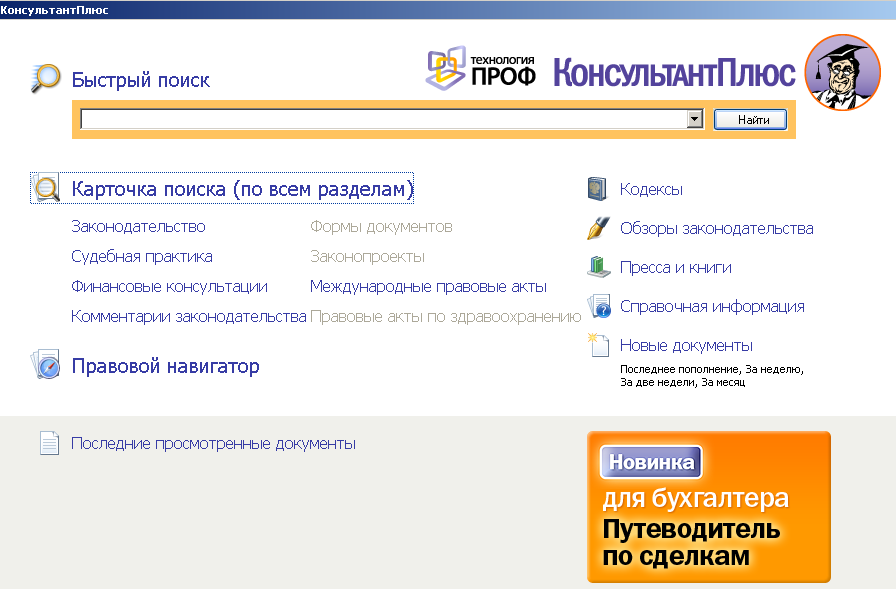This screenshot has width=896, height=589.
Task: Open the Законопроекты section
Action: 367,257
